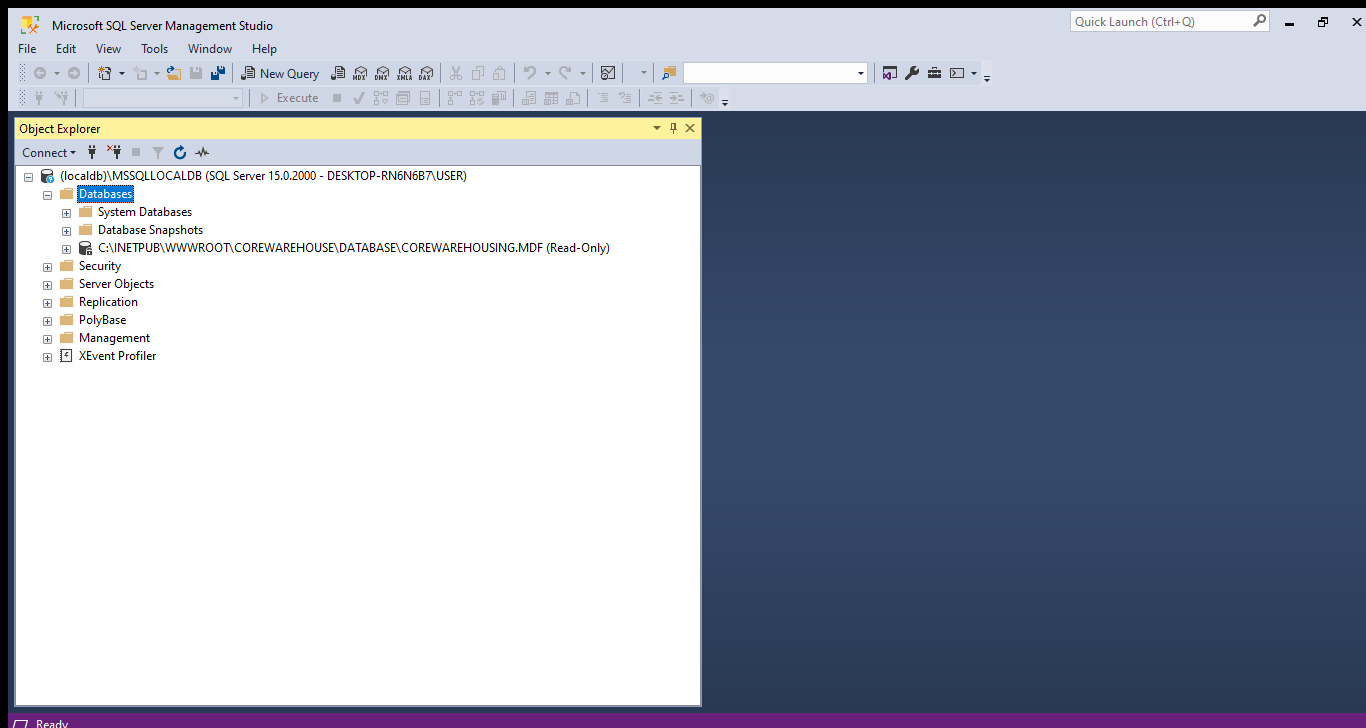This screenshot has height=728, width=1366.
Task: Expand the System Databases folder
Action: [x=66, y=212]
